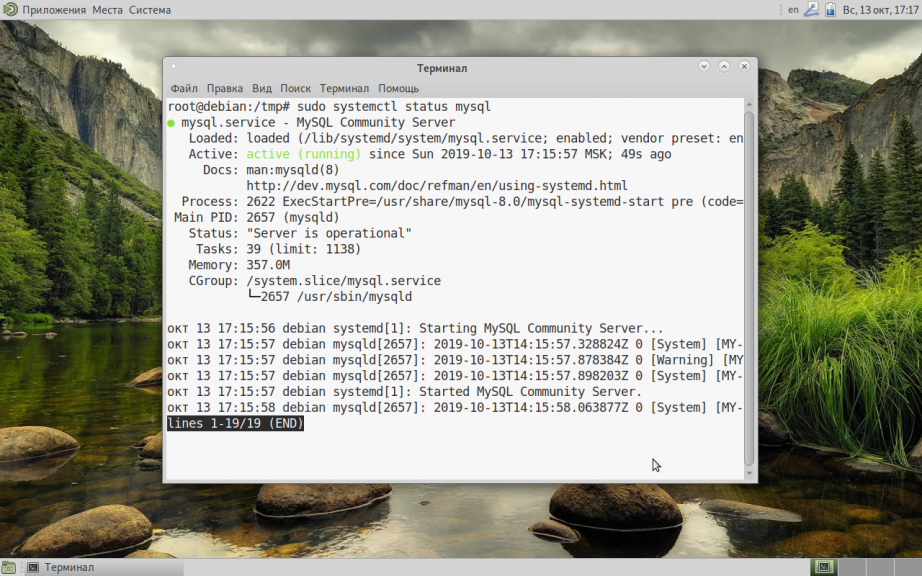Click the show desktop icon in bottom panel
This screenshot has width=922, height=576.
[9, 567]
